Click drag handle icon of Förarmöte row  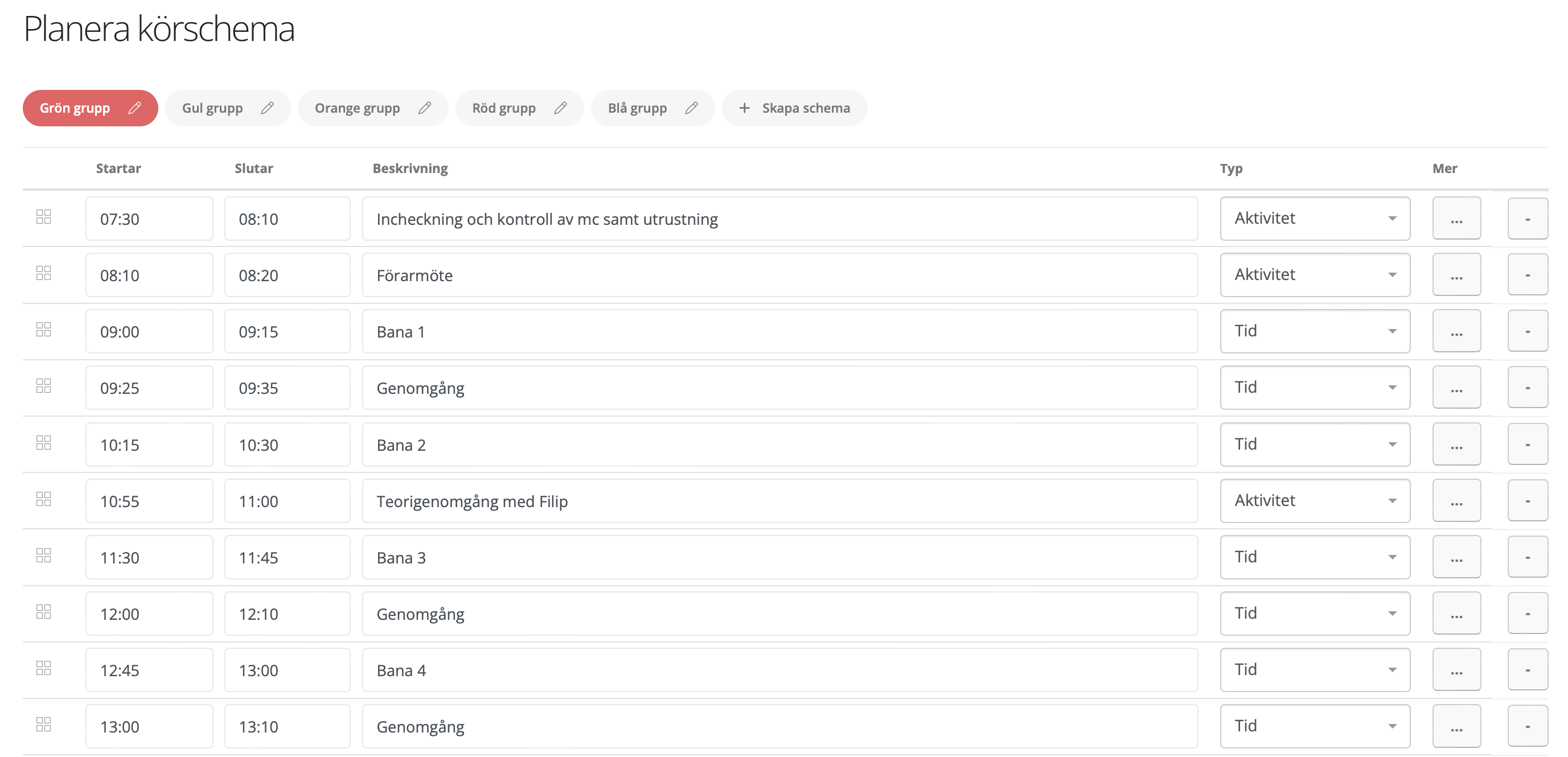43,273
